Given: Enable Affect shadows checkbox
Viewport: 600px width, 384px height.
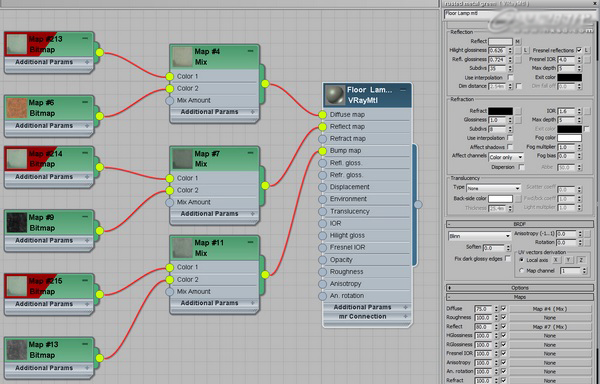Looking at the screenshot, I should coord(510,147).
